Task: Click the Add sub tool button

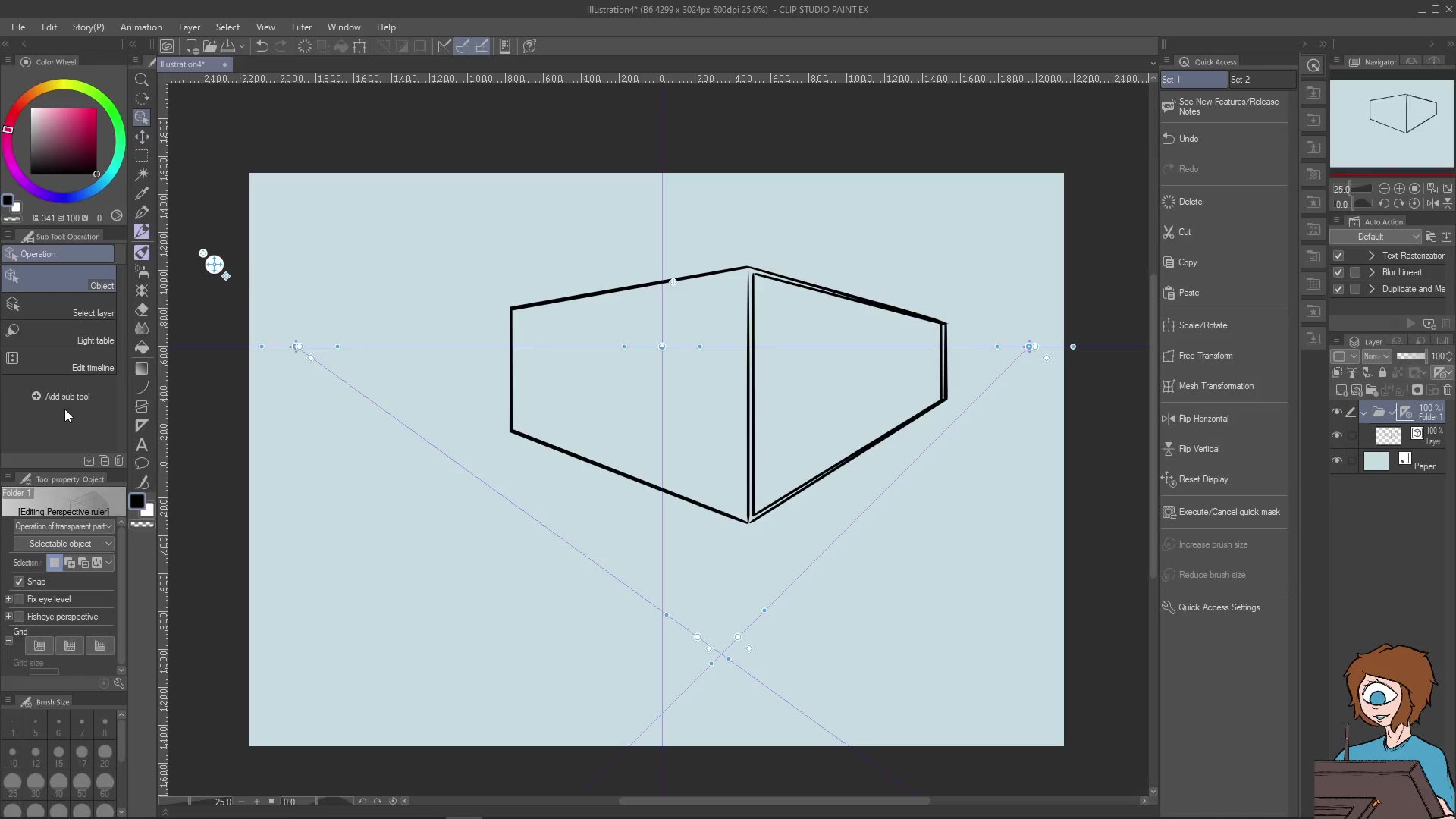Action: coord(61,396)
